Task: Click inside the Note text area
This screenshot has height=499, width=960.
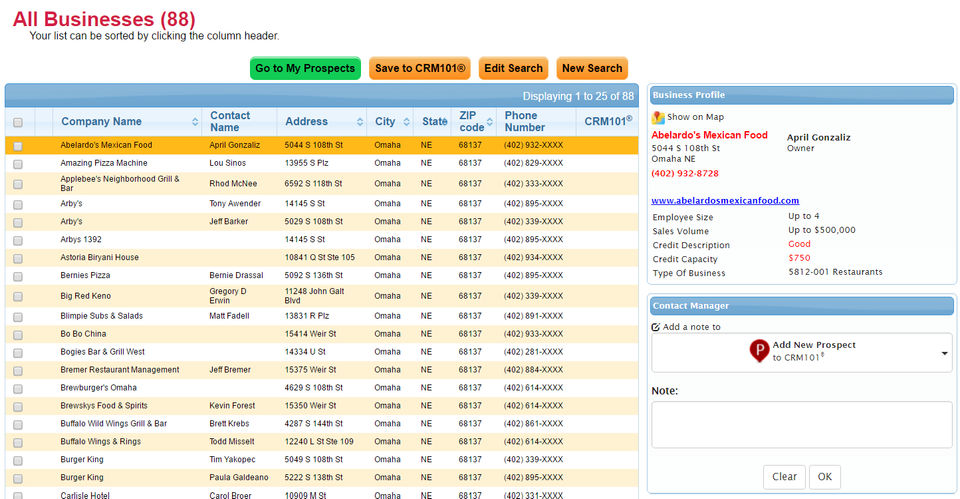Action: (x=801, y=424)
